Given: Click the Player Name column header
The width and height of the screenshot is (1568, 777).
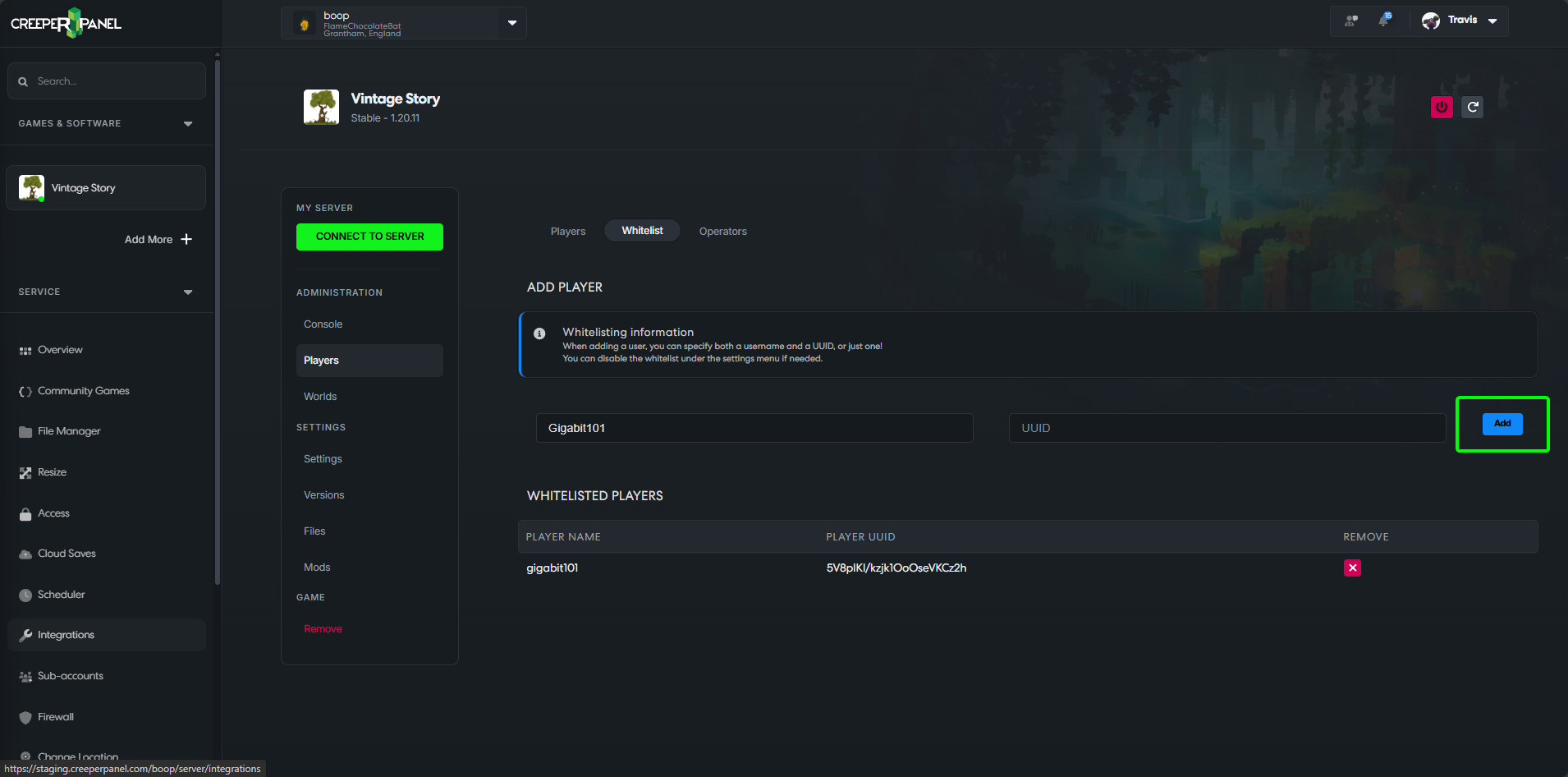Looking at the screenshot, I should (563, 536).
